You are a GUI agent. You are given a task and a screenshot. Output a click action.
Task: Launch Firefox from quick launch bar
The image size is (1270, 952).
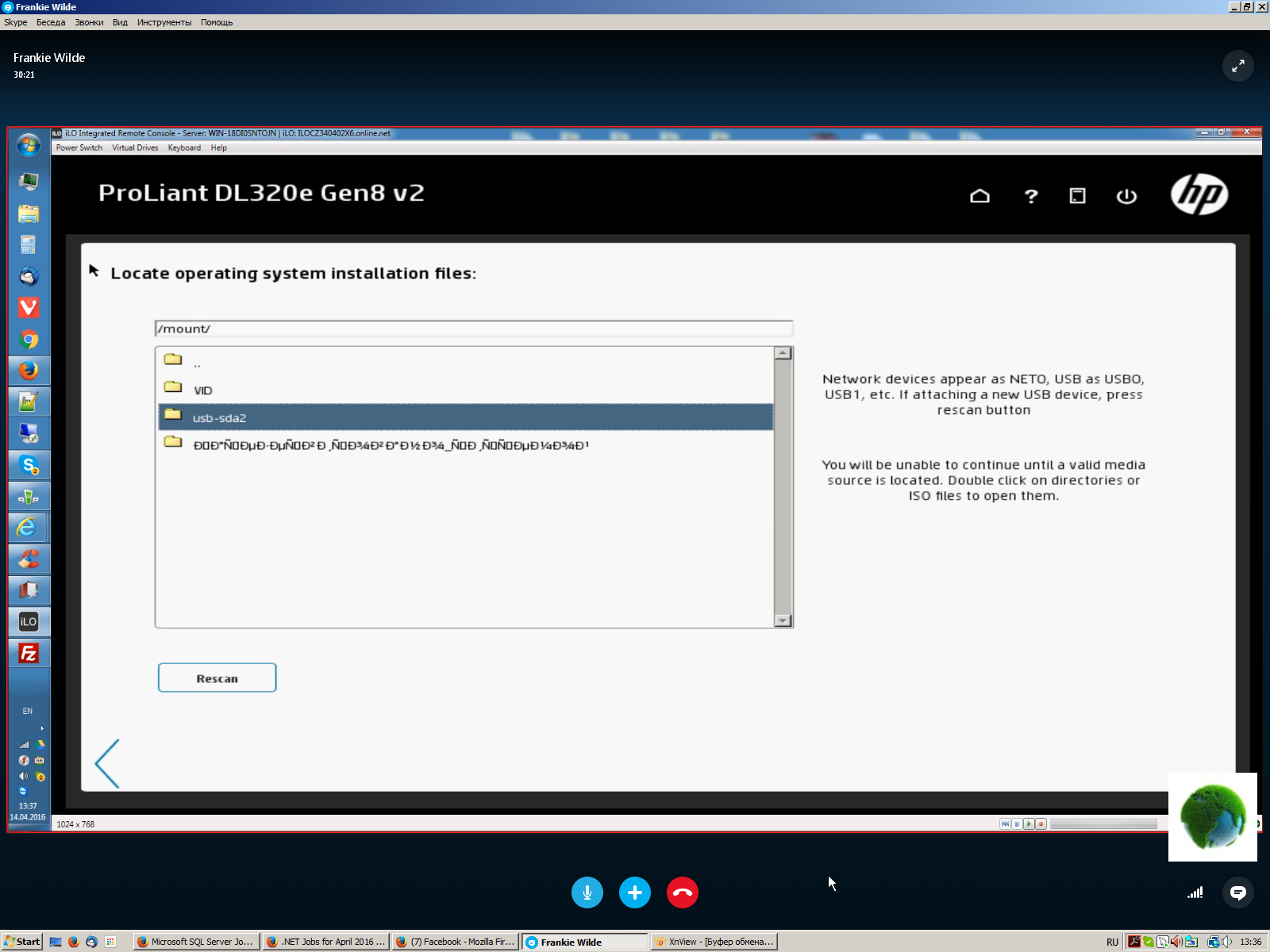74,942
